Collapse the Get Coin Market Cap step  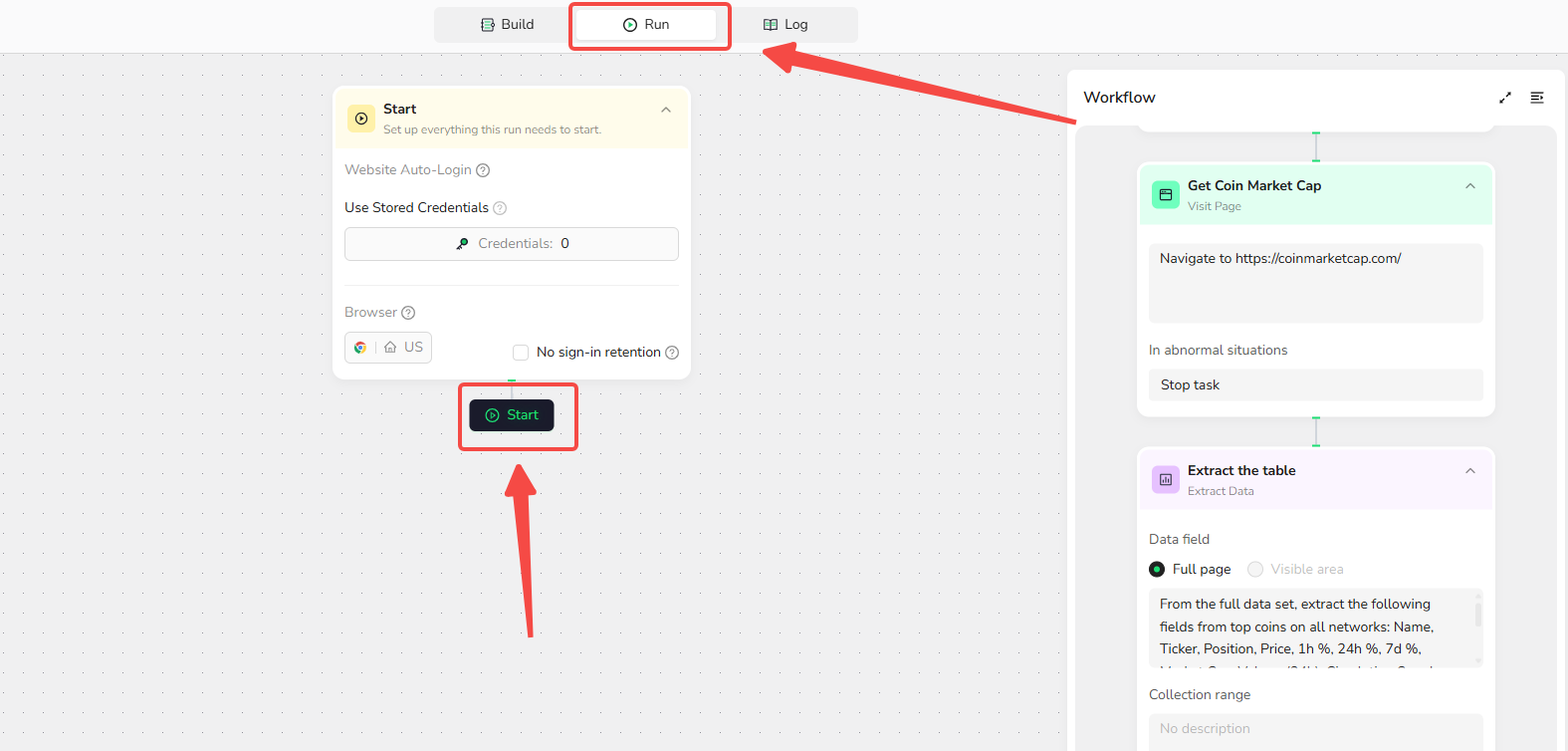coord(1470,186)
